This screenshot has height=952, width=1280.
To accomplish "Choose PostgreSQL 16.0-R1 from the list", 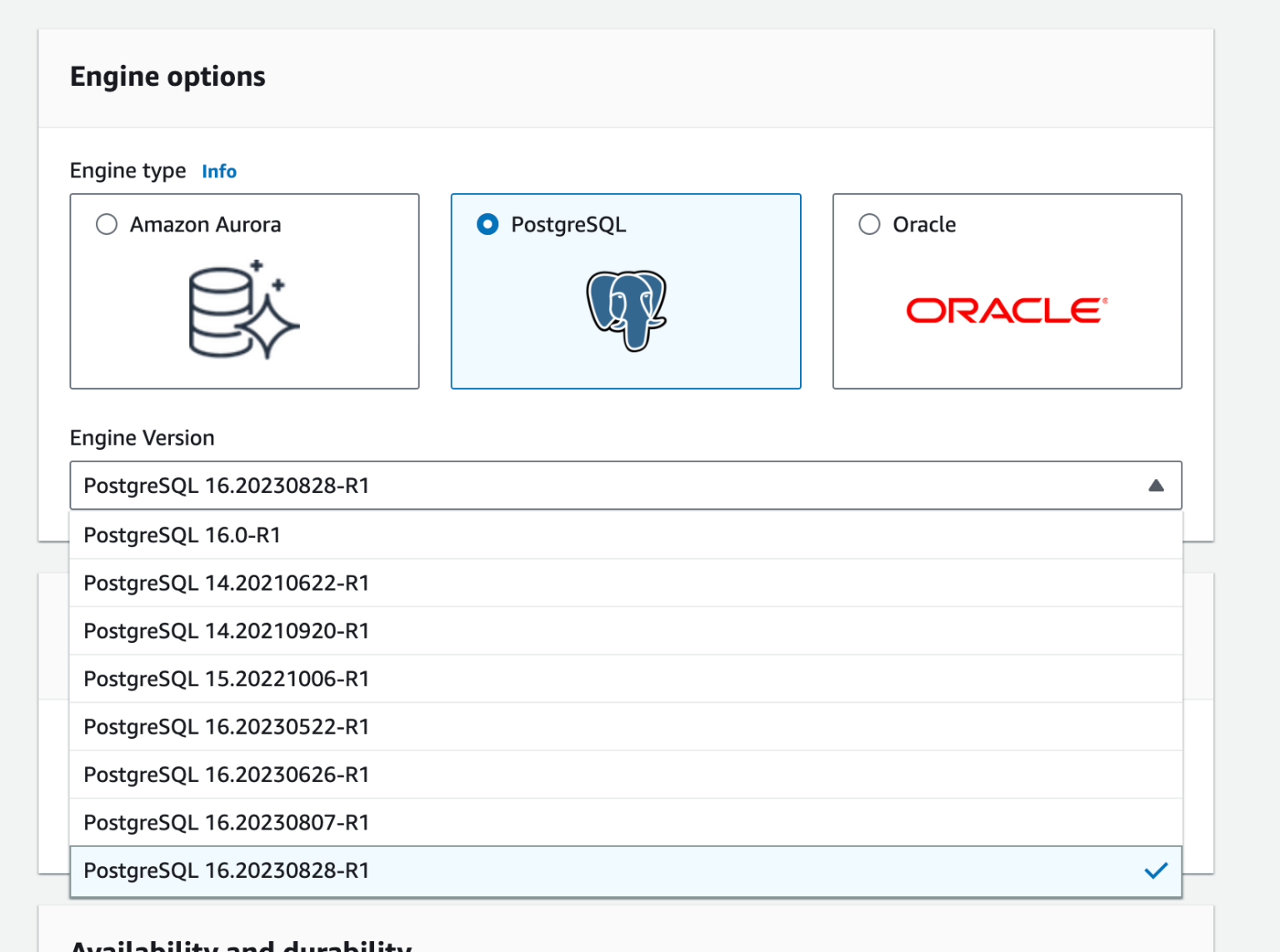I will [182, 535].
